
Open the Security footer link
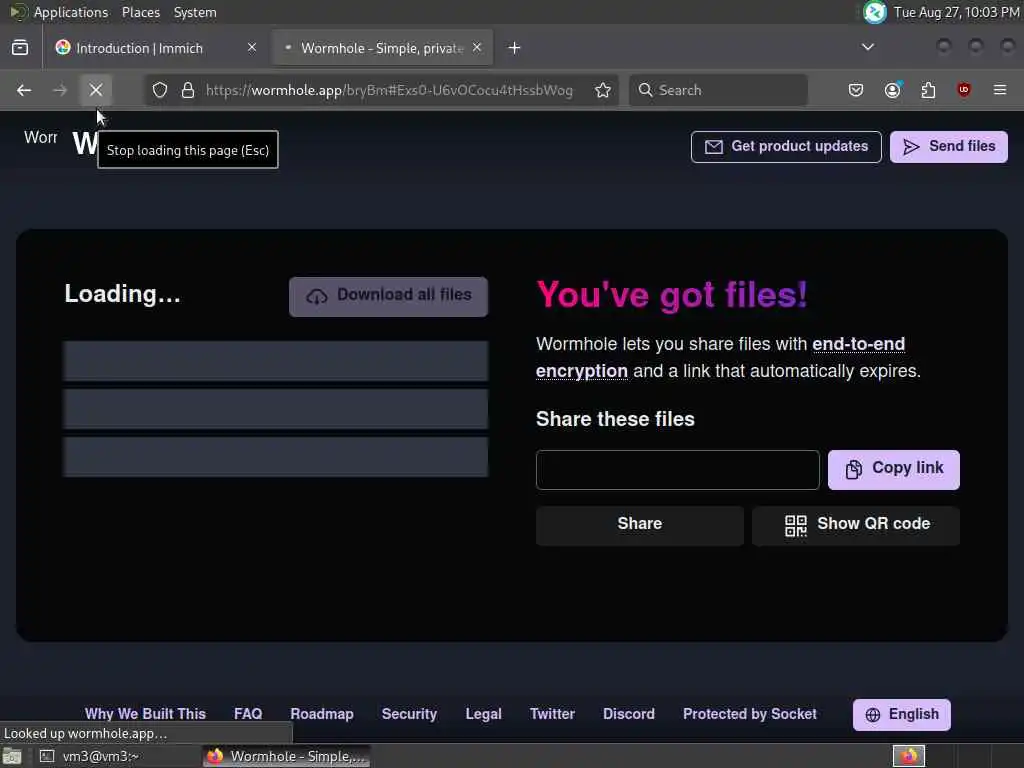click(409, 714)
